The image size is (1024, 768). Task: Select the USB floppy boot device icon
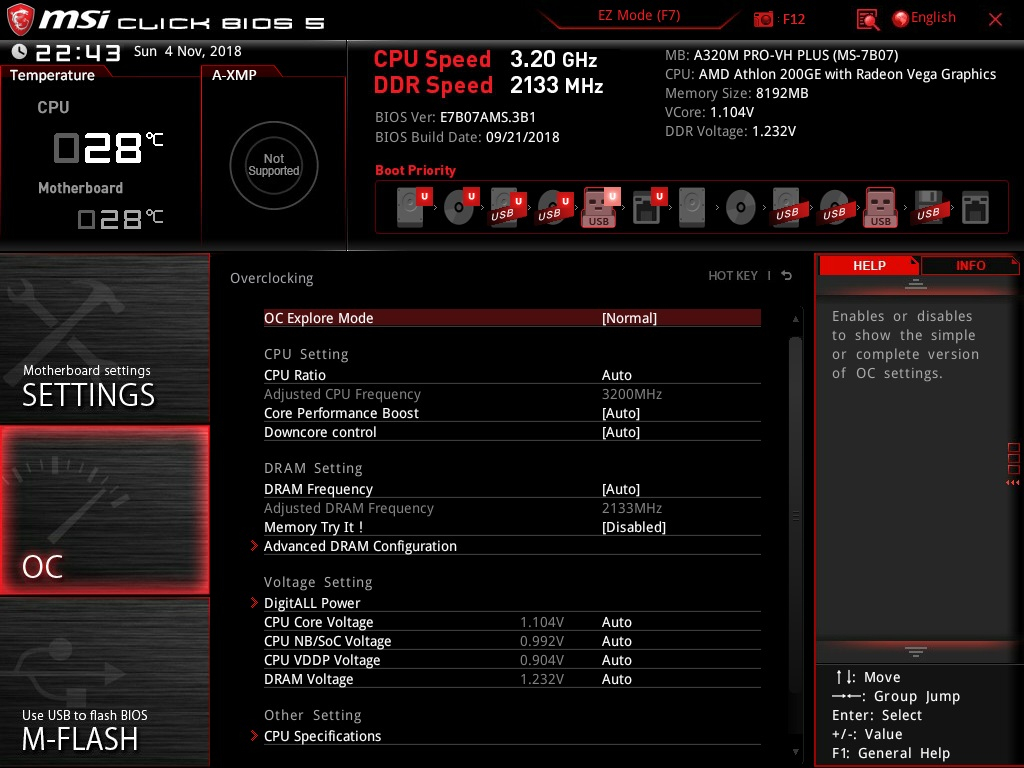click(x=929, y=208)
